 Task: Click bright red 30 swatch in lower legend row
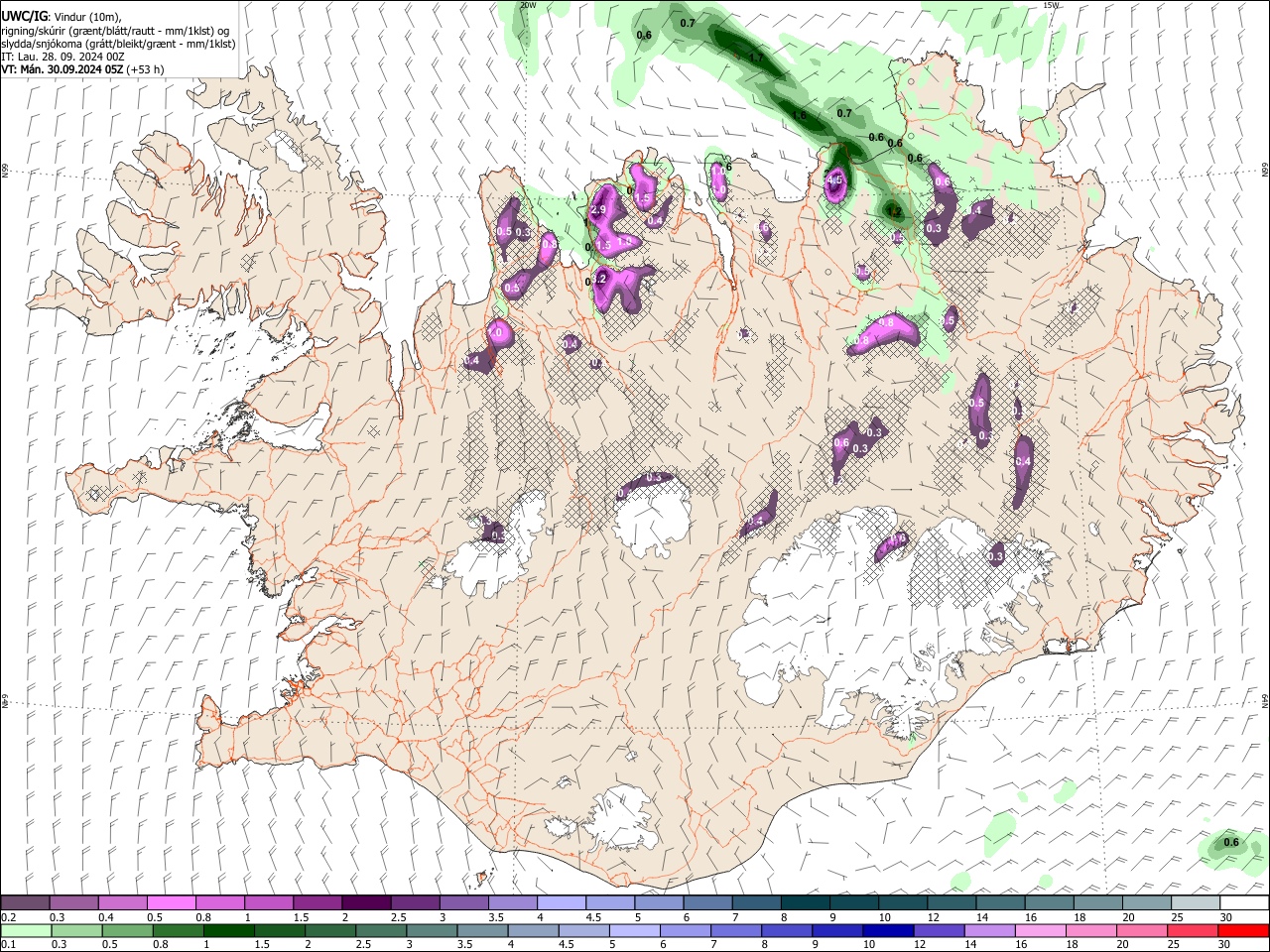(1242, 930)
